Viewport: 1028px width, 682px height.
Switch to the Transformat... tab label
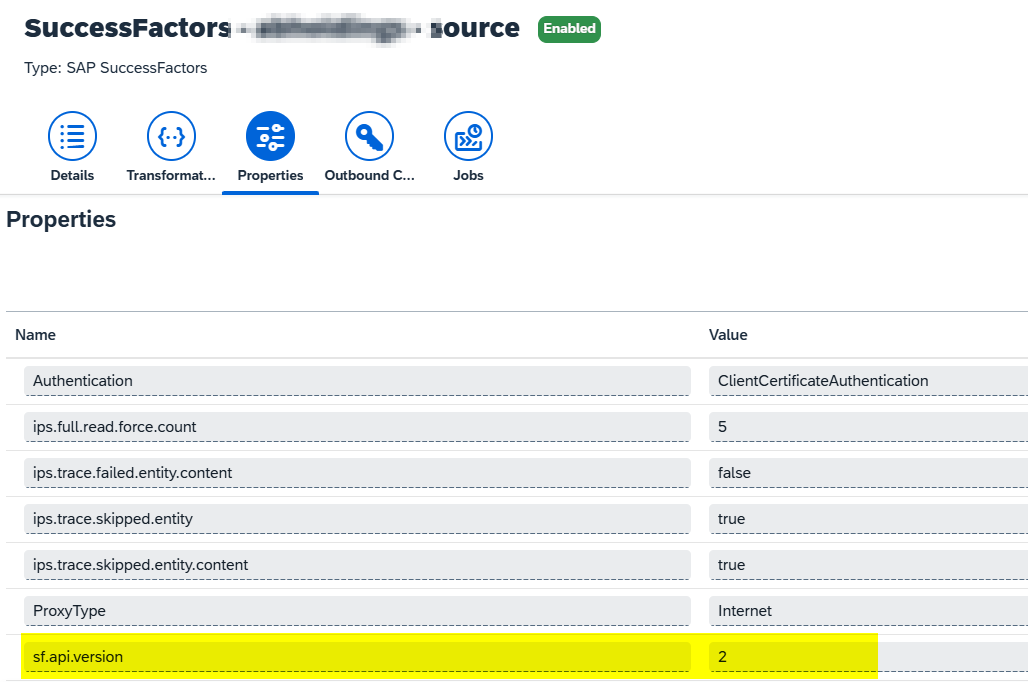[171, 175]
